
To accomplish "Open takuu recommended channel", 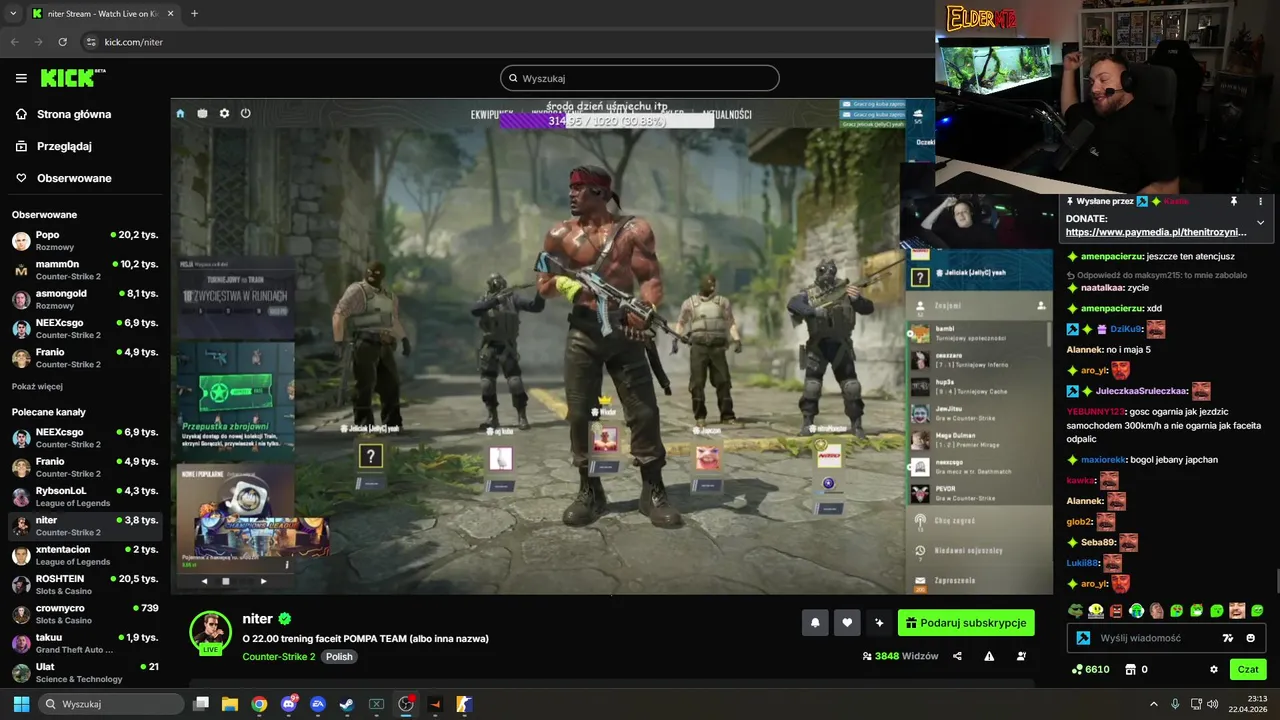I will [x=85, y=643].
